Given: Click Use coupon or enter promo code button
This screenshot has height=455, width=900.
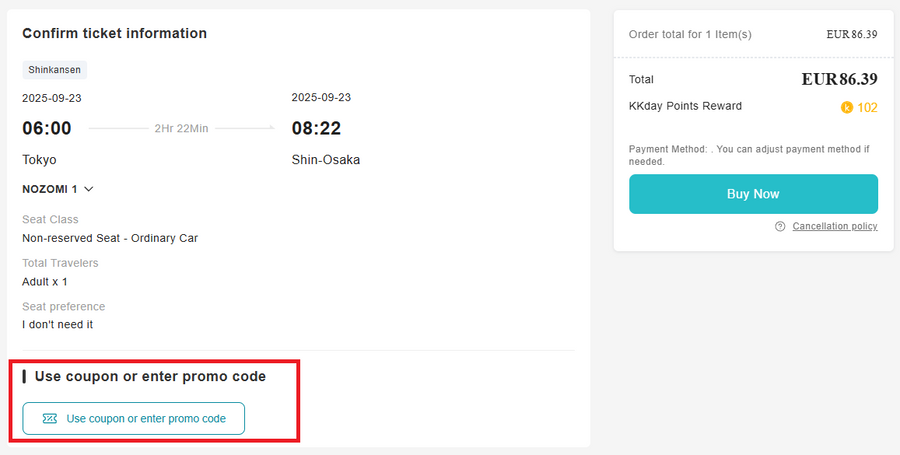Looking at the screenshot, I should click(133, 419).
